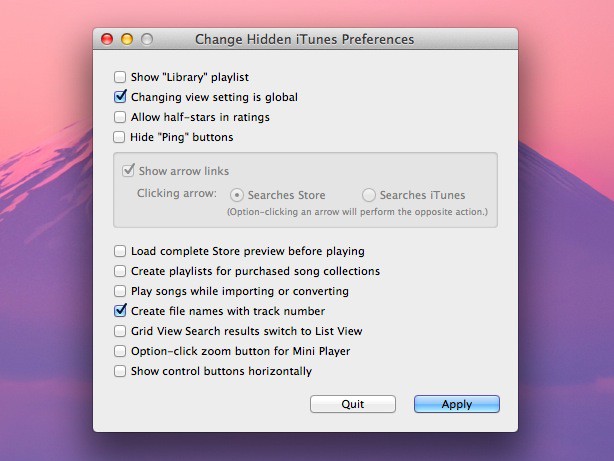Select the Searches iTunes radio button
The height and width of the screenshot is (461, 614).
369,195
